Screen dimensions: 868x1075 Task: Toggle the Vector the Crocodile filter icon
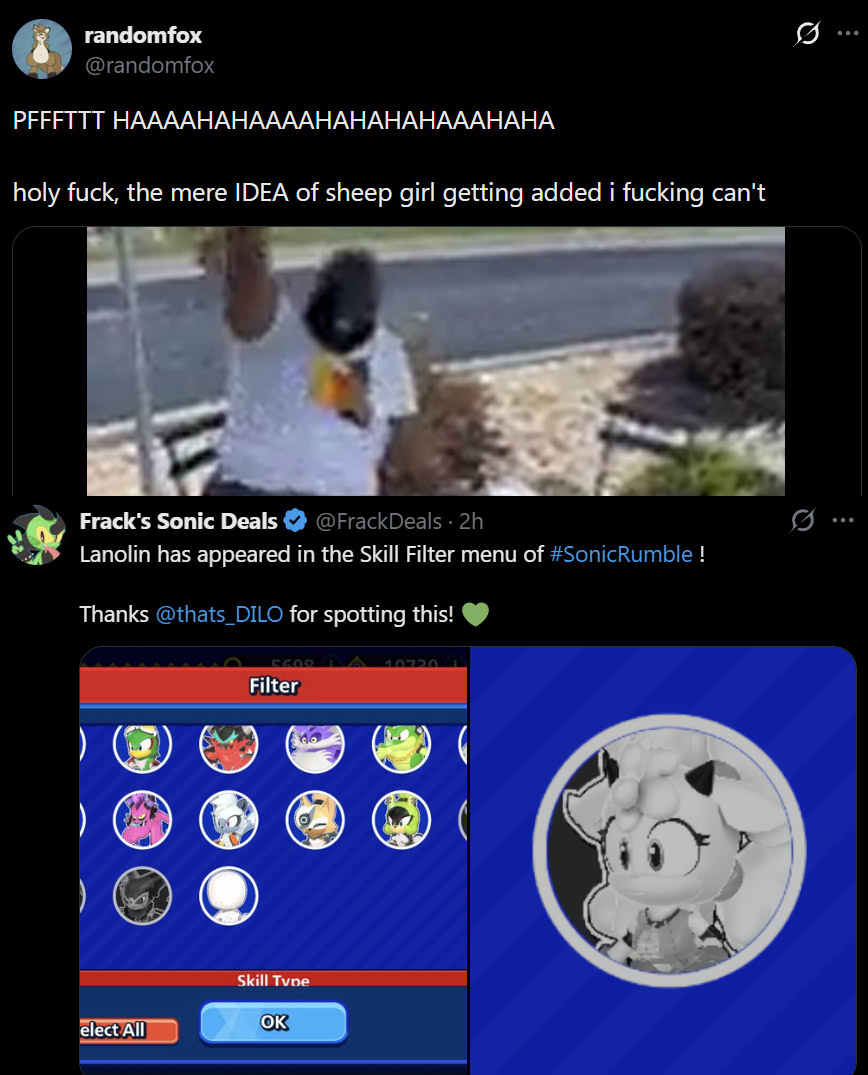coord(401,745)
